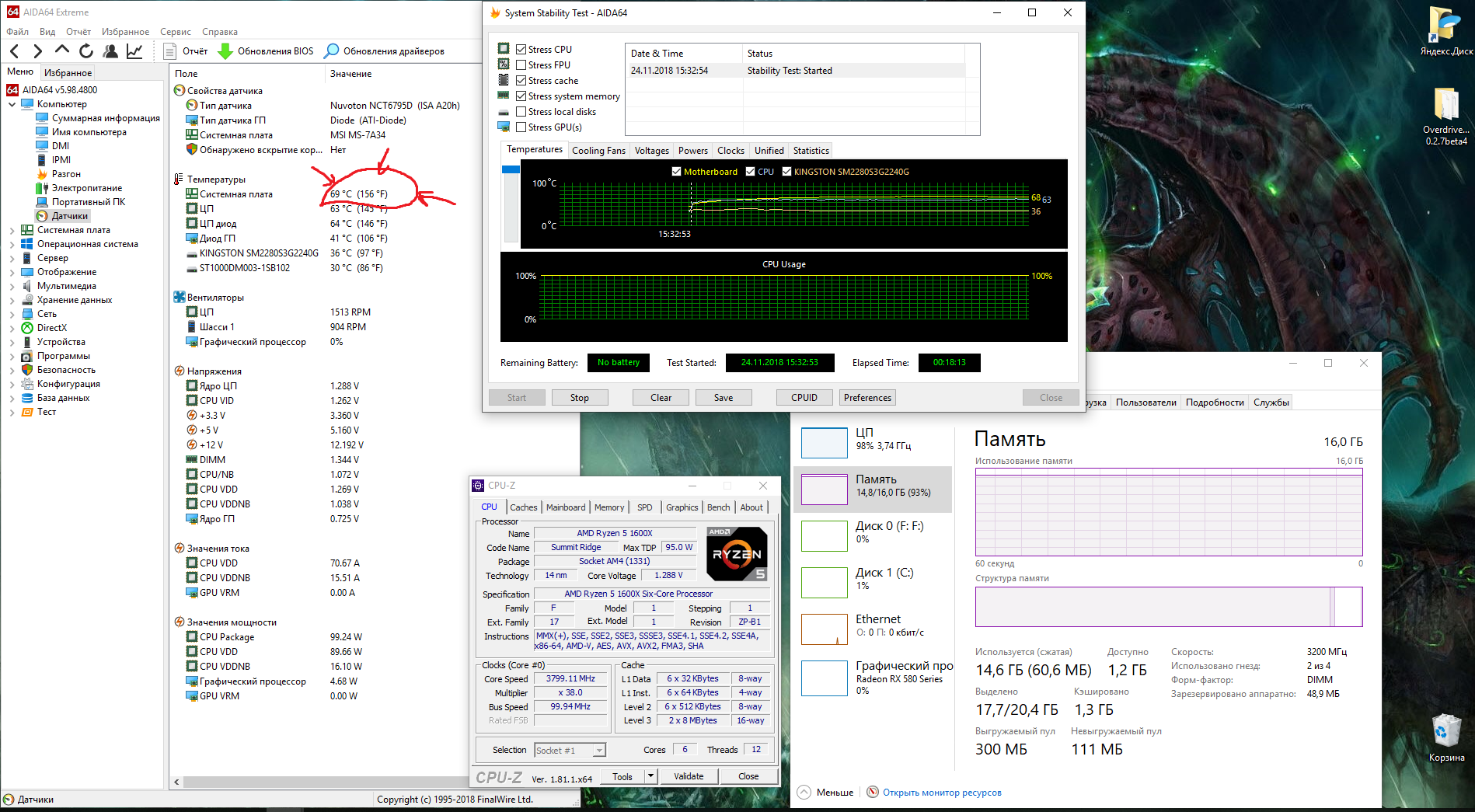Screen dimensions: 1475x812
Task: Open the Подробности tab in Task Manager
Action: [1215, 403]
